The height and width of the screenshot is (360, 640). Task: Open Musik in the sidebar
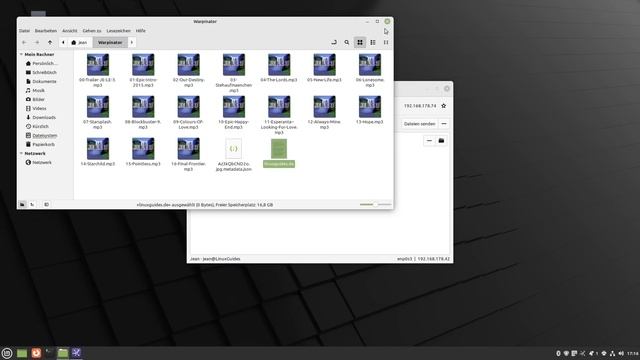(35, 91)
